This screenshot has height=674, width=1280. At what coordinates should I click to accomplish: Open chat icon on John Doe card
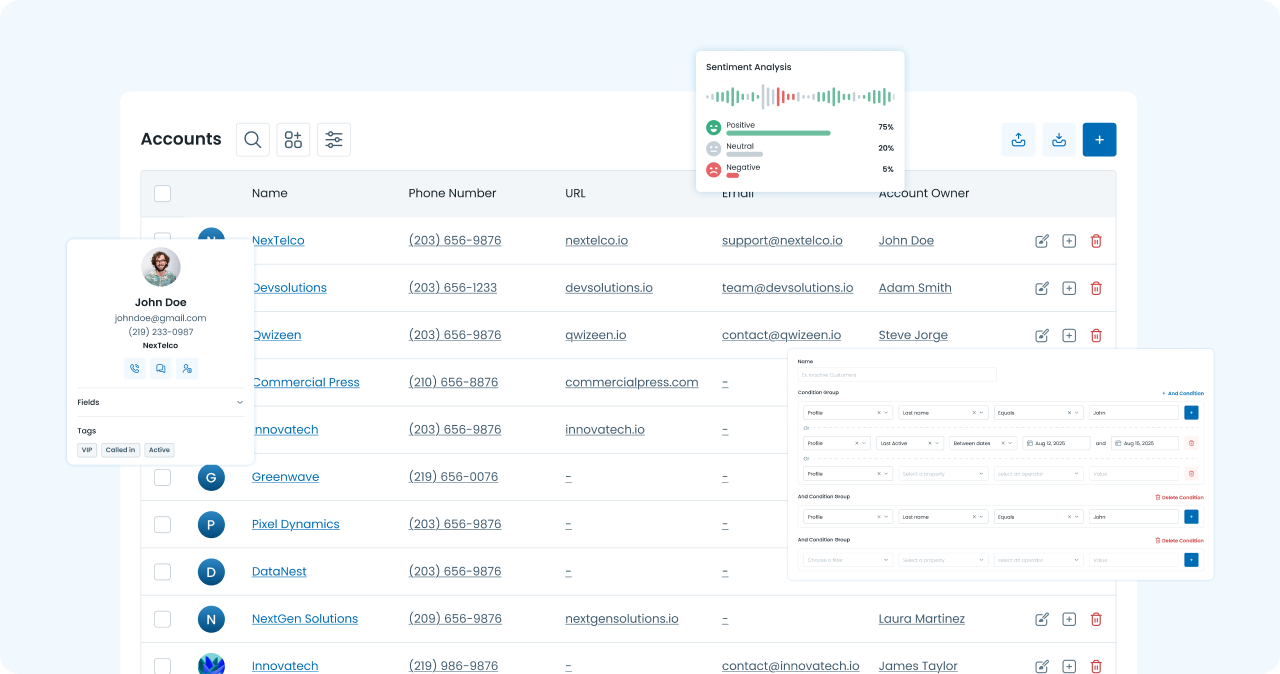pyautogui.click(x=160, y=369)
